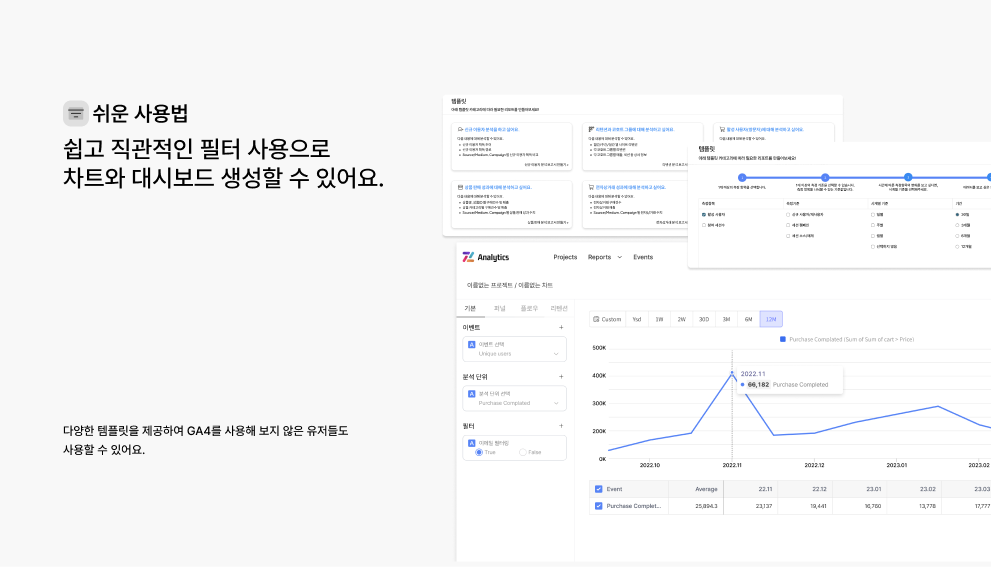Click the flag icon on the 코호트 그룹 template card
Image resolution: width=991 pixels, height=567 pixels.
click(x=592, y=130)
